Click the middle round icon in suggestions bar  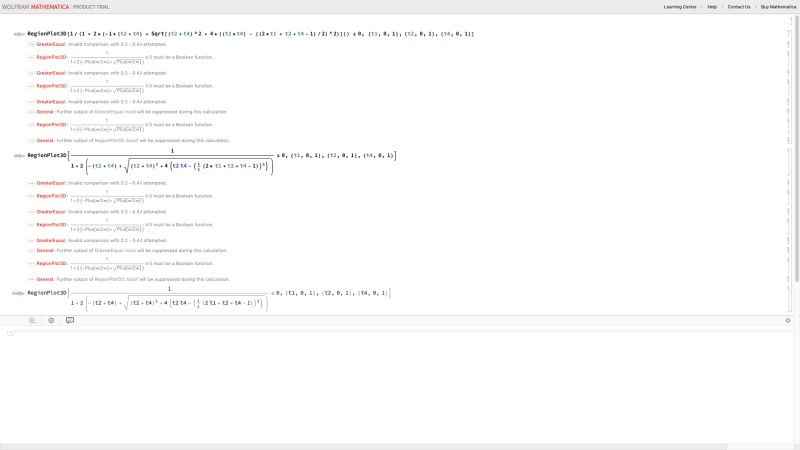[x=51, y=320]
